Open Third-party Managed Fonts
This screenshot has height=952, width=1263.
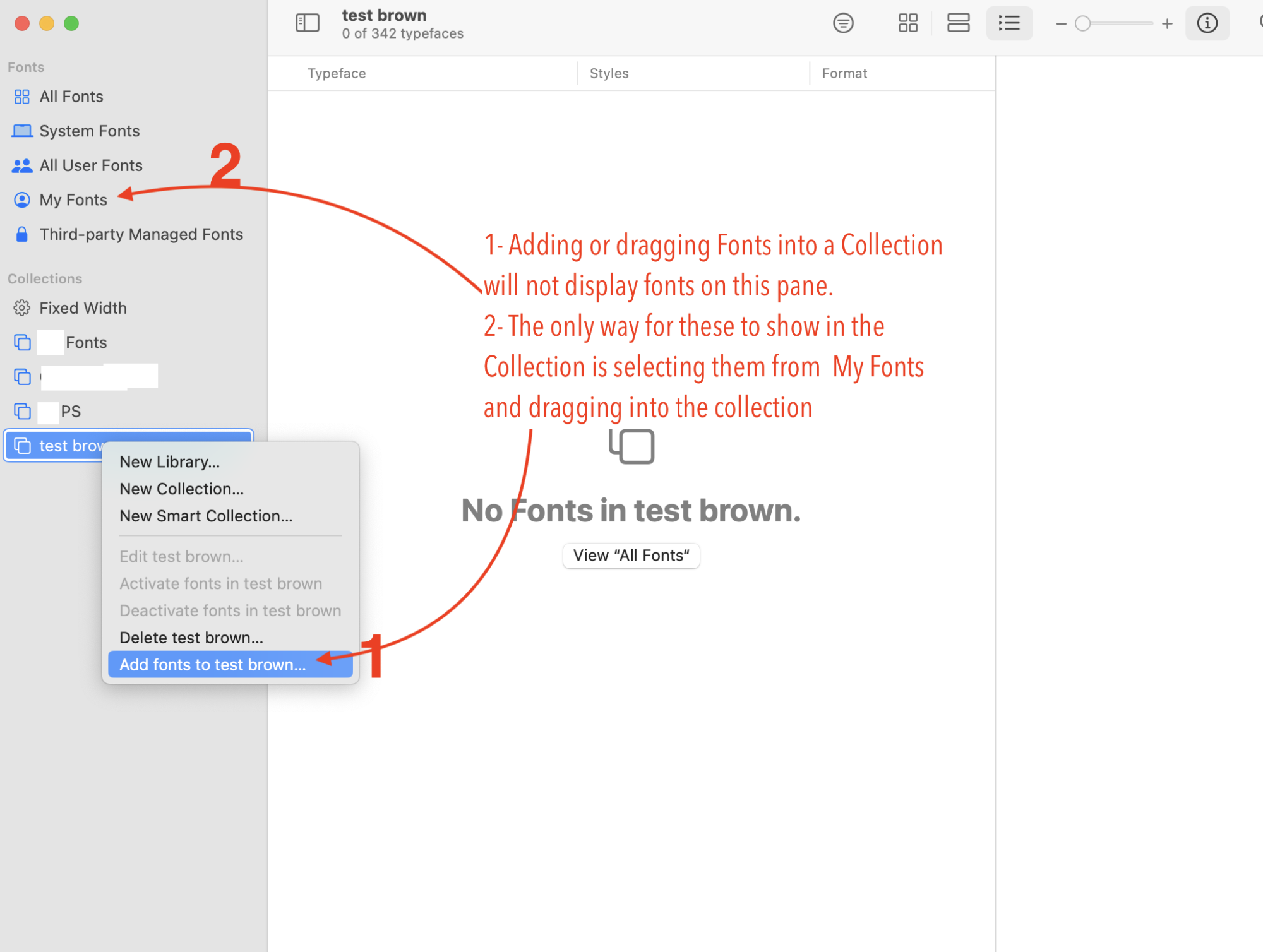pyautogui.click(x=141, y=234)
